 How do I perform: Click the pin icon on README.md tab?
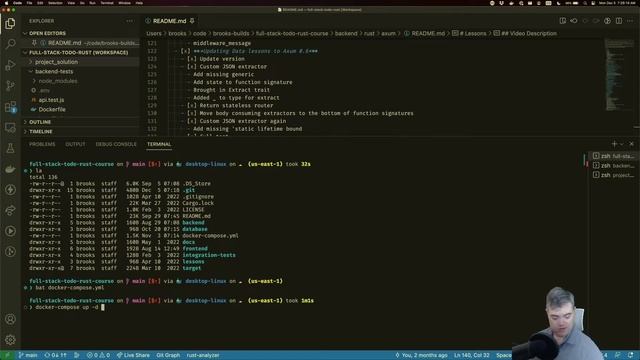(192, 21)
